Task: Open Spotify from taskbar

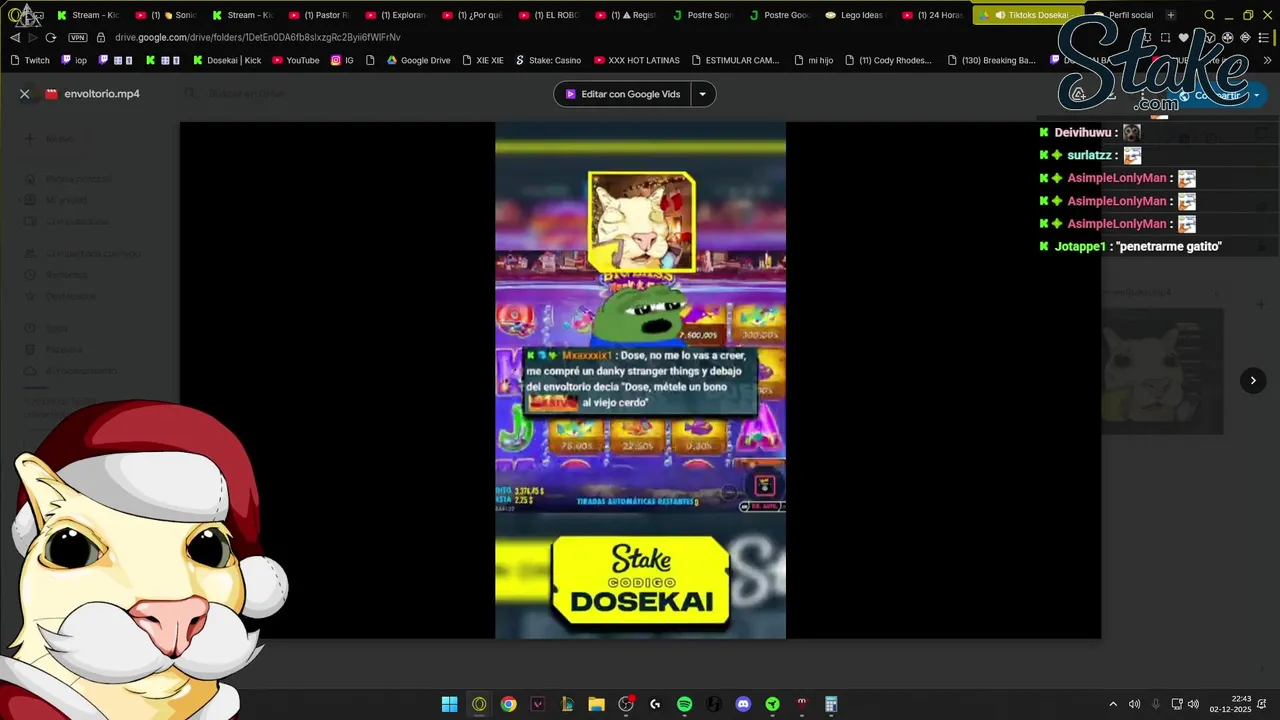Action: point(684,704)
